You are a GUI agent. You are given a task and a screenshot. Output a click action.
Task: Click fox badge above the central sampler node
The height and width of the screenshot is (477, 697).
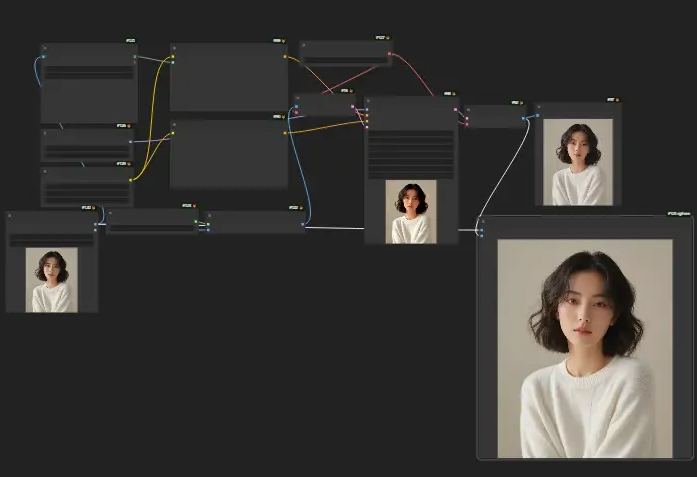click(454, 94)
